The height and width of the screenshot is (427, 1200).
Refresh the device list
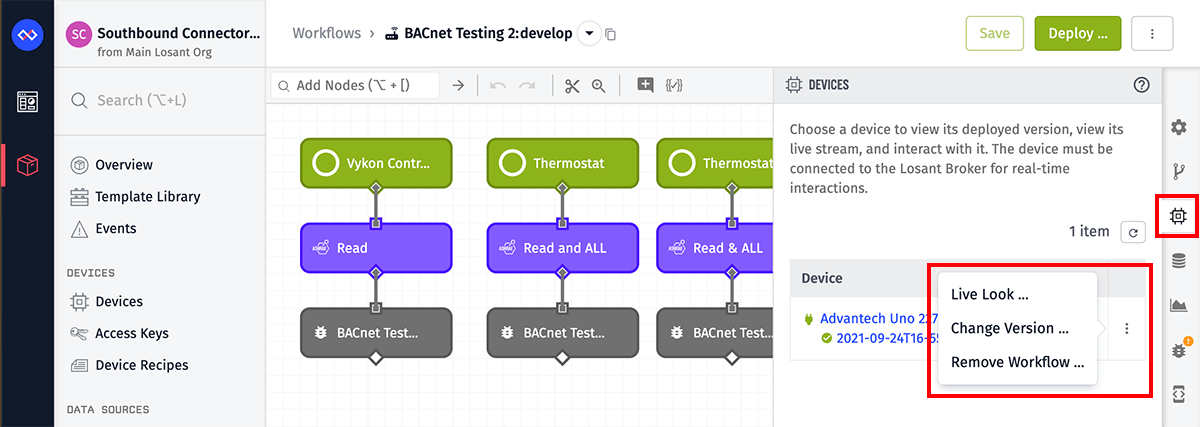1133,232
